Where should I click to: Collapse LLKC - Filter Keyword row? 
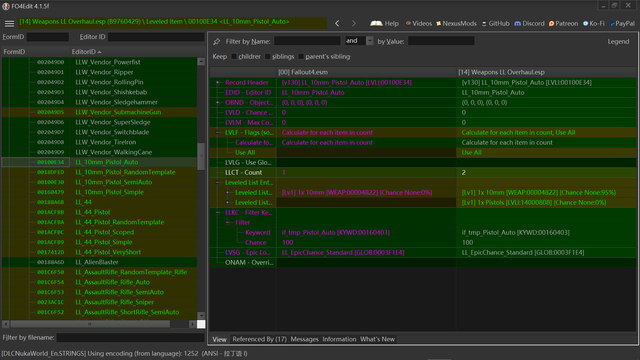pyautogui.click(x=218, y=212)
